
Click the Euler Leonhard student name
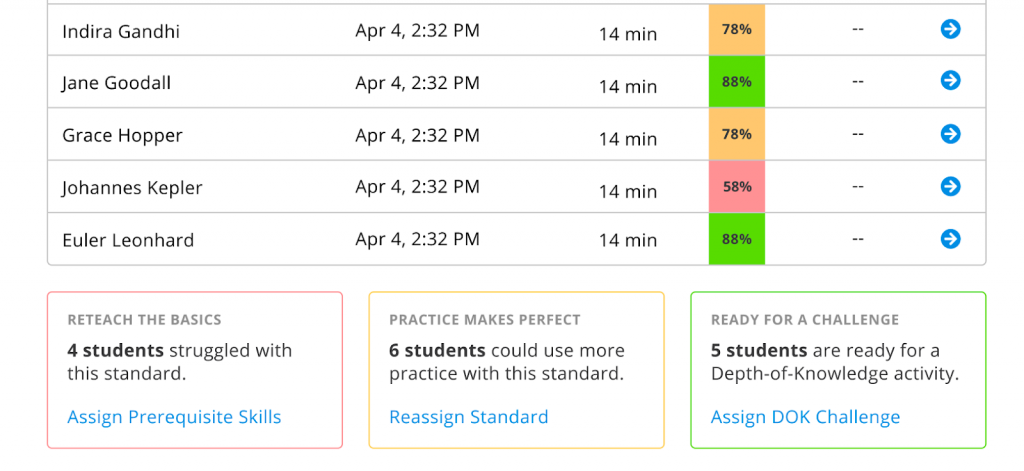tap(128, 240)
